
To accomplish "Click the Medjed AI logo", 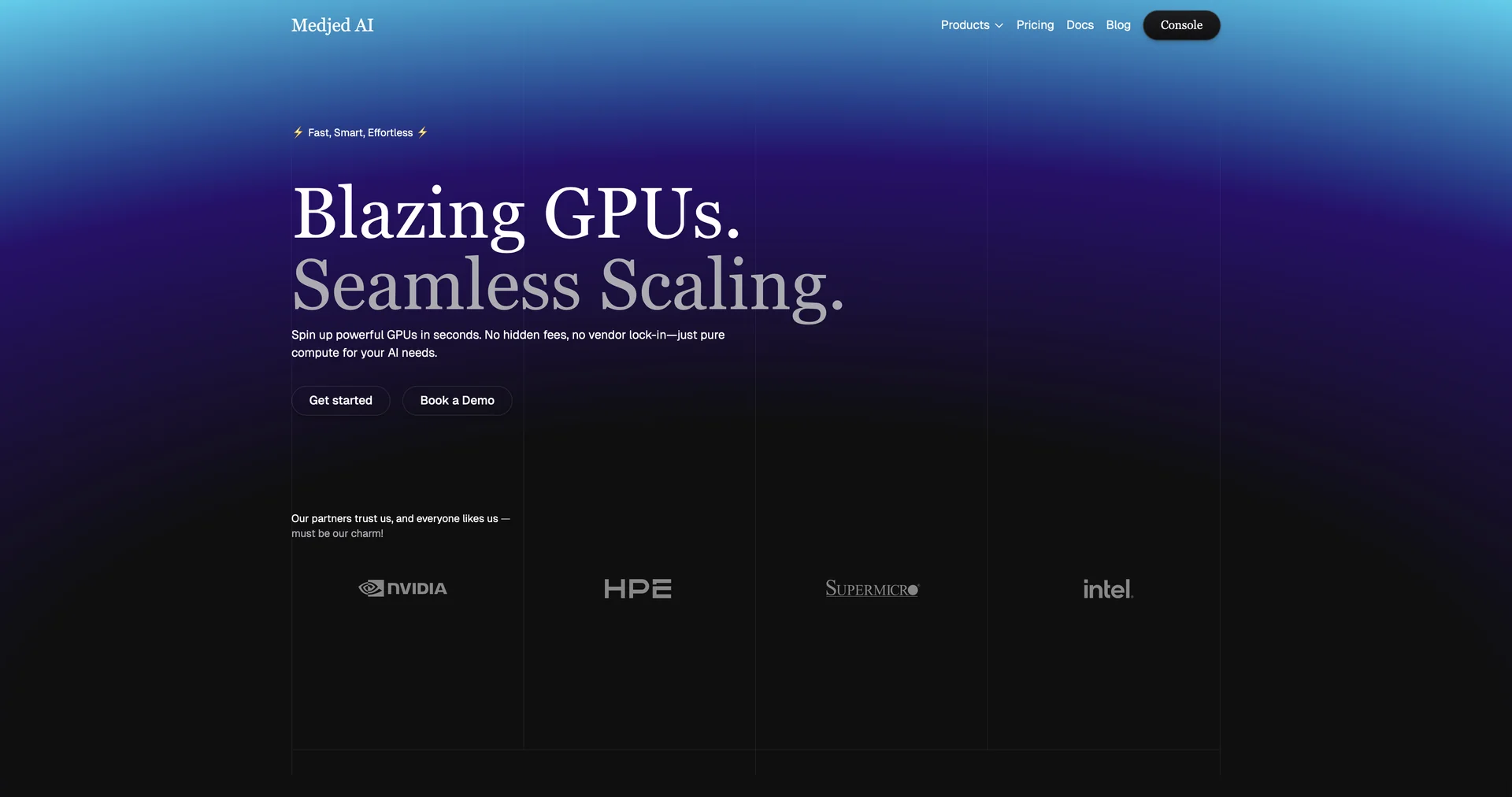I will (332, 25).
